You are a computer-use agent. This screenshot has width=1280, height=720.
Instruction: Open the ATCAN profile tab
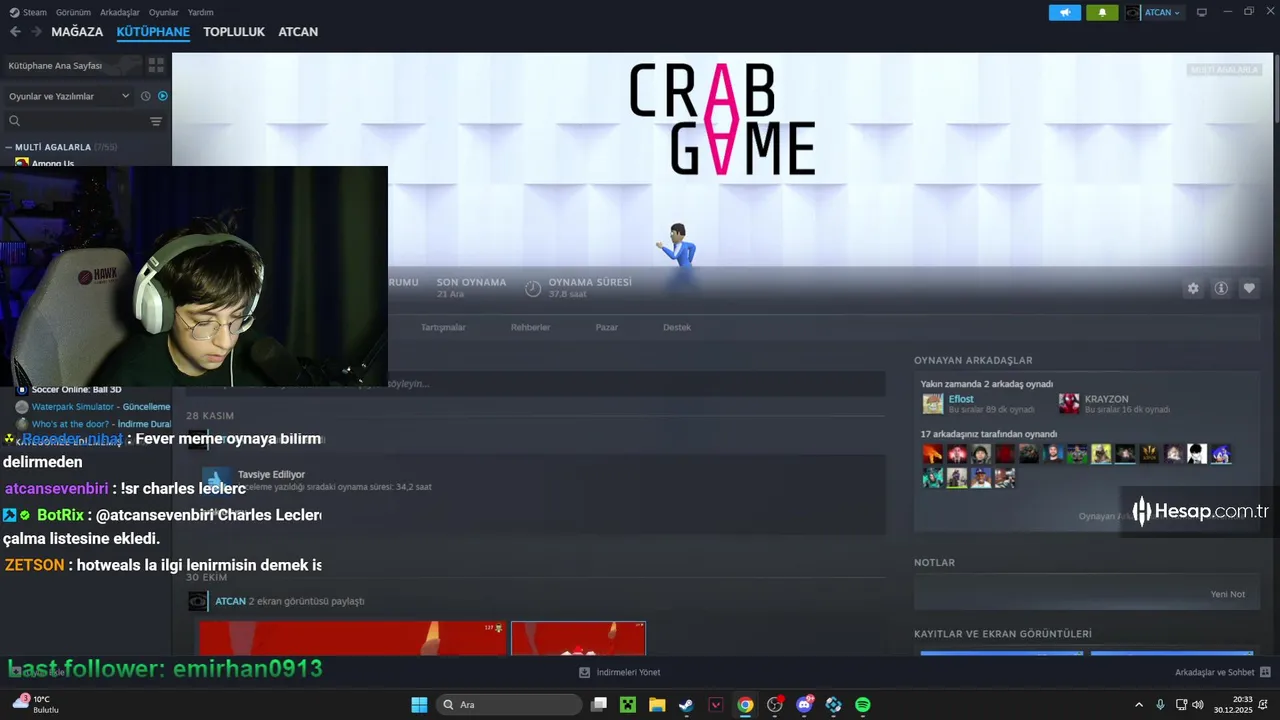tap(298, 32)
